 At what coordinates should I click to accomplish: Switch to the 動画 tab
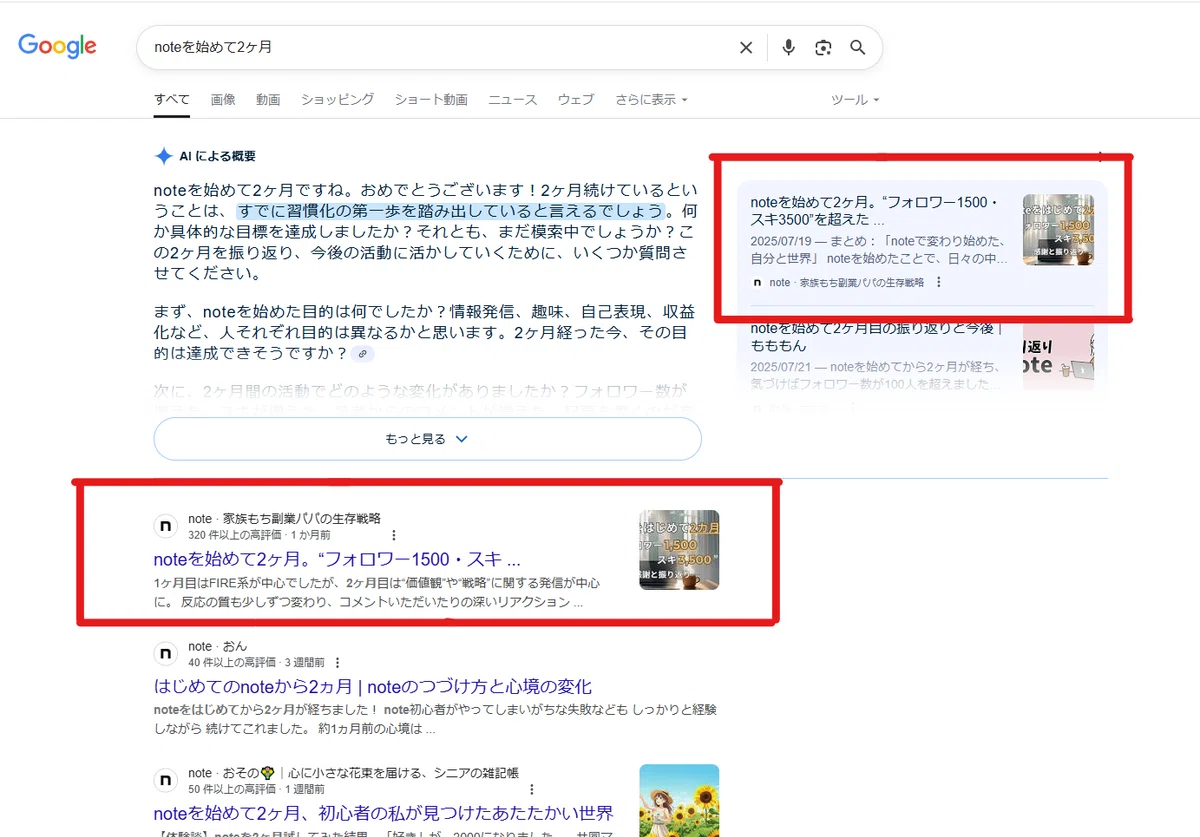268,99
